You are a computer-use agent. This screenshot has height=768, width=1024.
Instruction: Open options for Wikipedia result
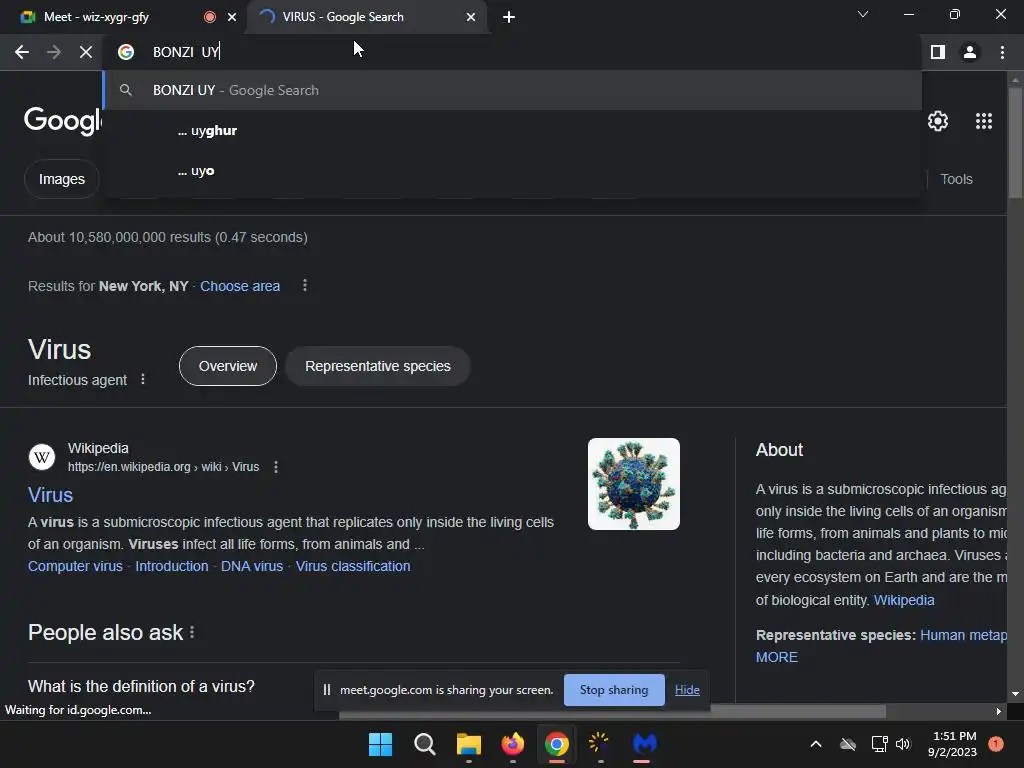coord(276,467)
